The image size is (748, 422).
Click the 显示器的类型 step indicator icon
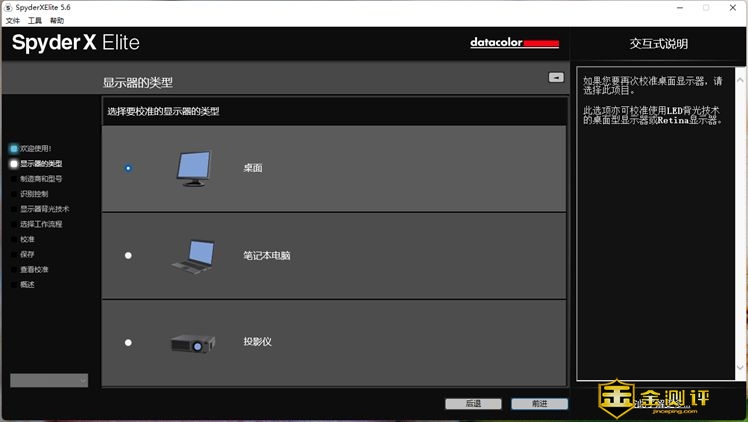(x=14, y=163)
